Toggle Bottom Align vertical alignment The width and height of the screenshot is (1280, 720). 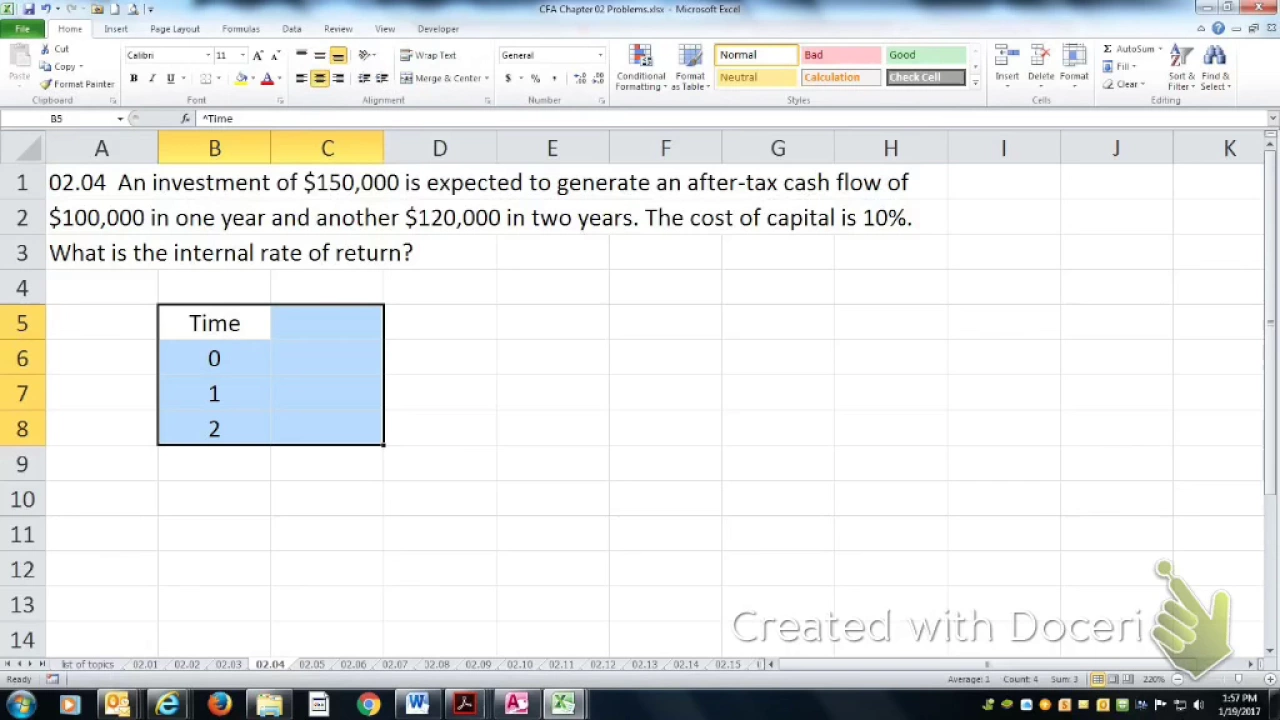pyautogui.click(x=338, y=55)
